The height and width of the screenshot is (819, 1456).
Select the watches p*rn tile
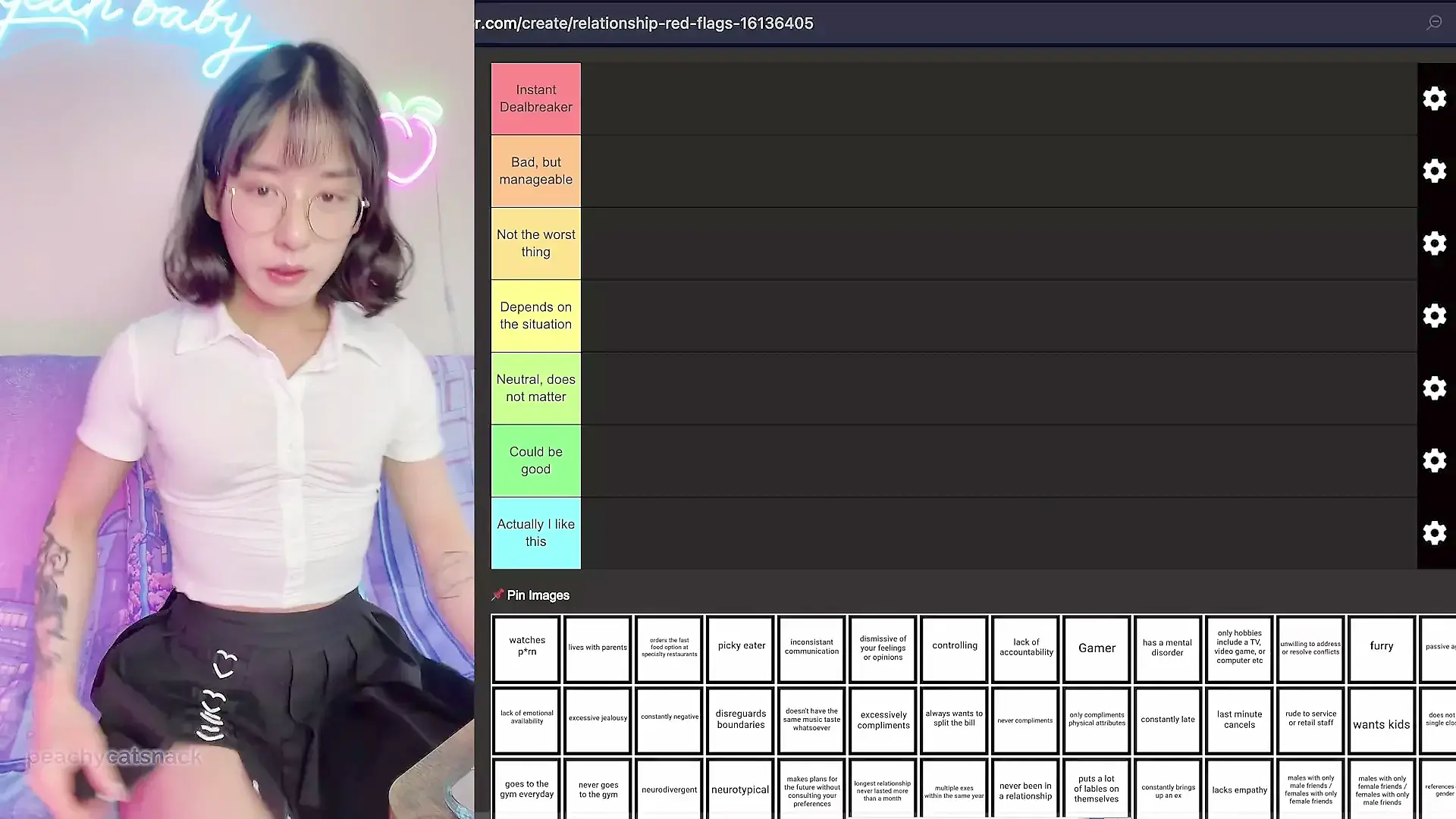[527, 647]
